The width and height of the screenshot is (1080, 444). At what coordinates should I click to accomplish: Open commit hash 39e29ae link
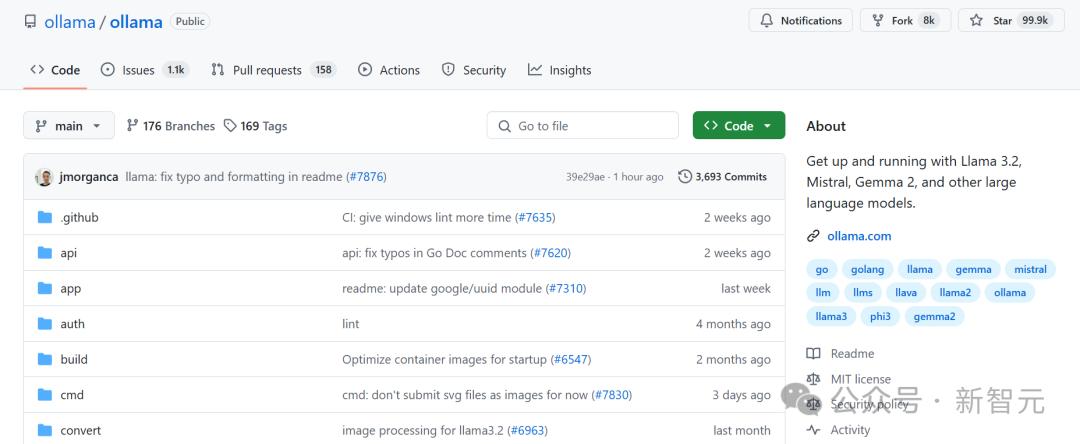585,177
